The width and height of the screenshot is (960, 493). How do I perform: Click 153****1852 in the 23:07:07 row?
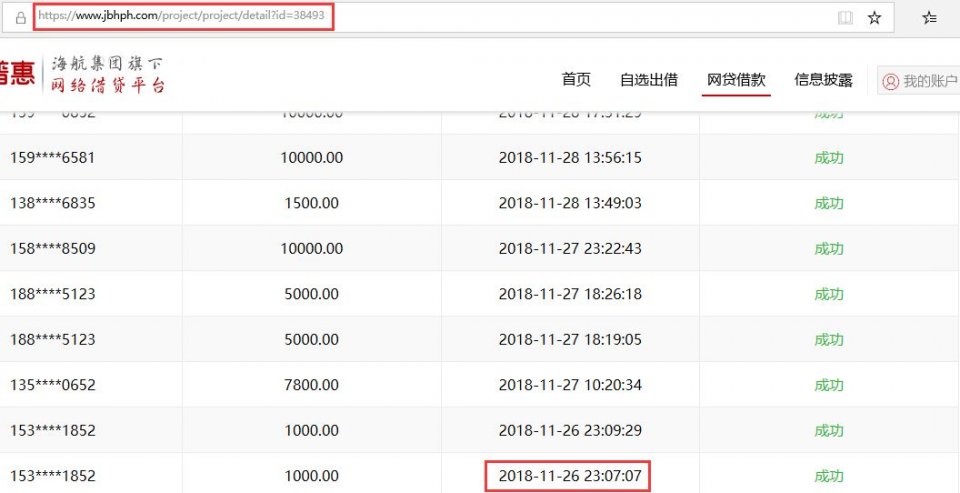pos(53,476)
